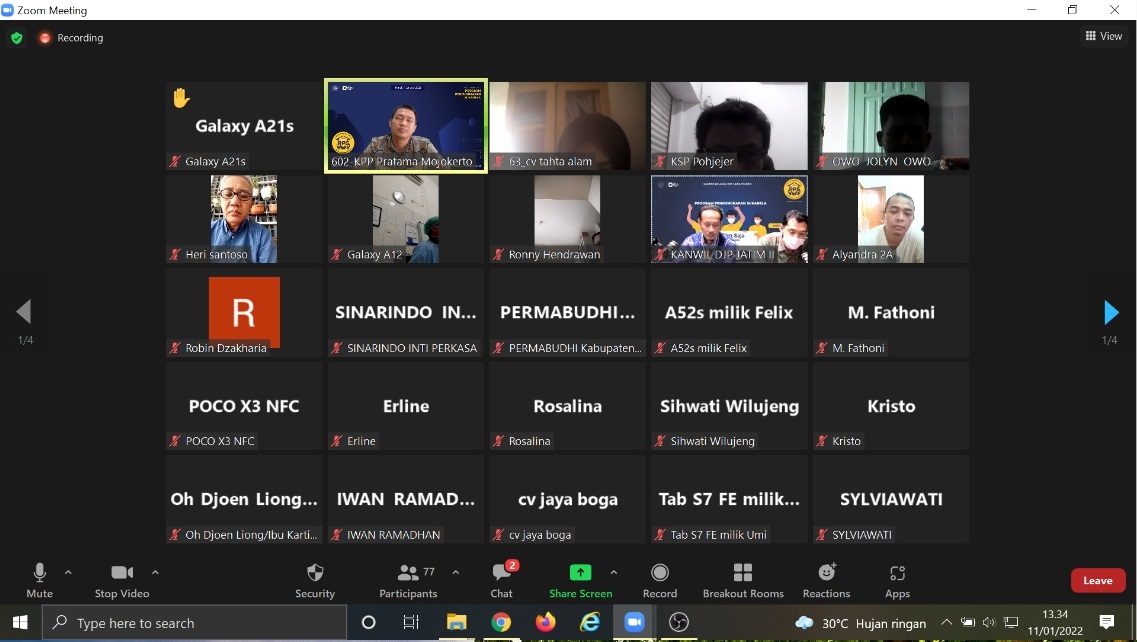Screen dimensions: 1137x642
Task: Open Google Chrome from the taskbar
Action: tap(501, 623)
